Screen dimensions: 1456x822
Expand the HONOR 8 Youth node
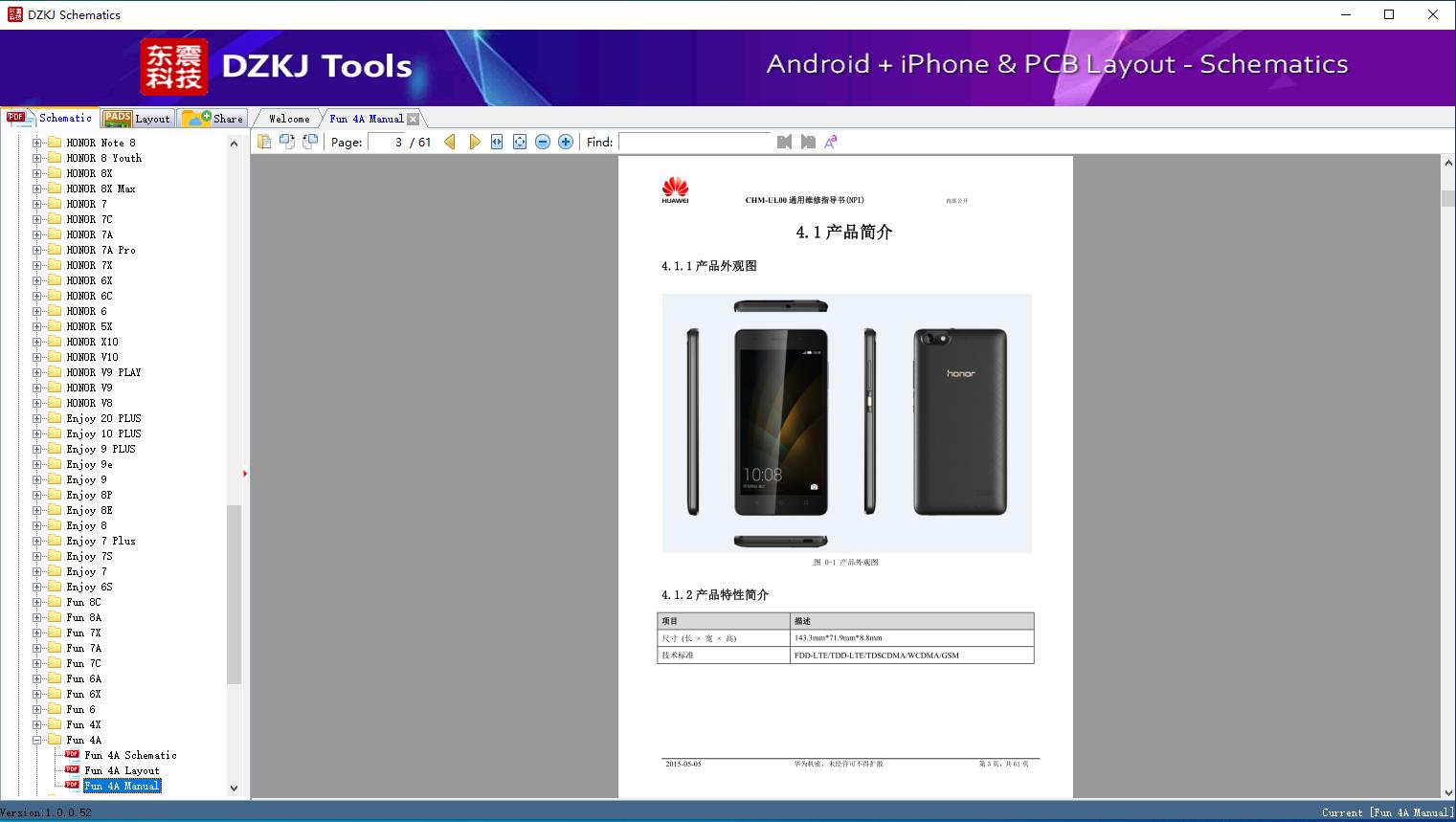37,158
